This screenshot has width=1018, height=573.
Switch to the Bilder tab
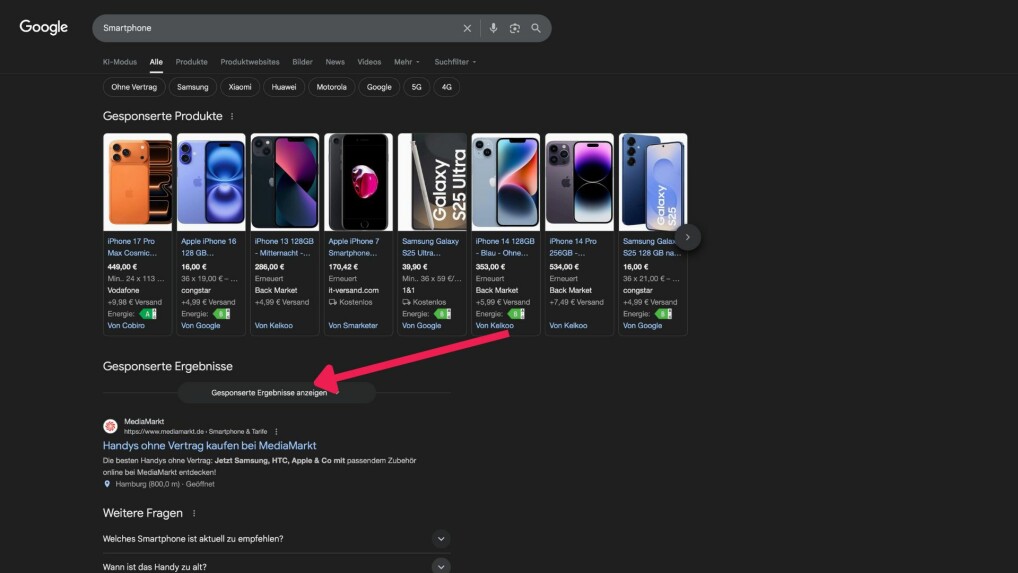(x=302, y=62)
